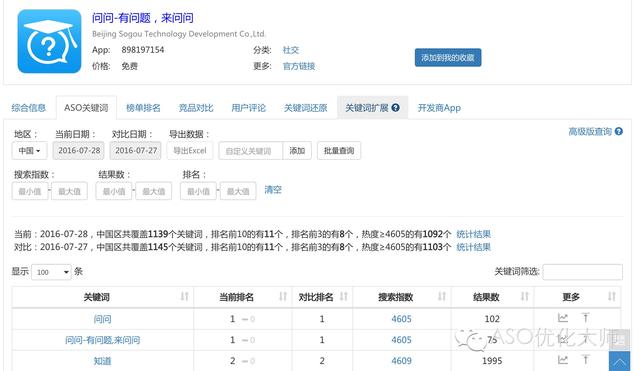The image size is (640, 371).
Task: Open the 官方链接 official link
Action: tap(299, 66)
